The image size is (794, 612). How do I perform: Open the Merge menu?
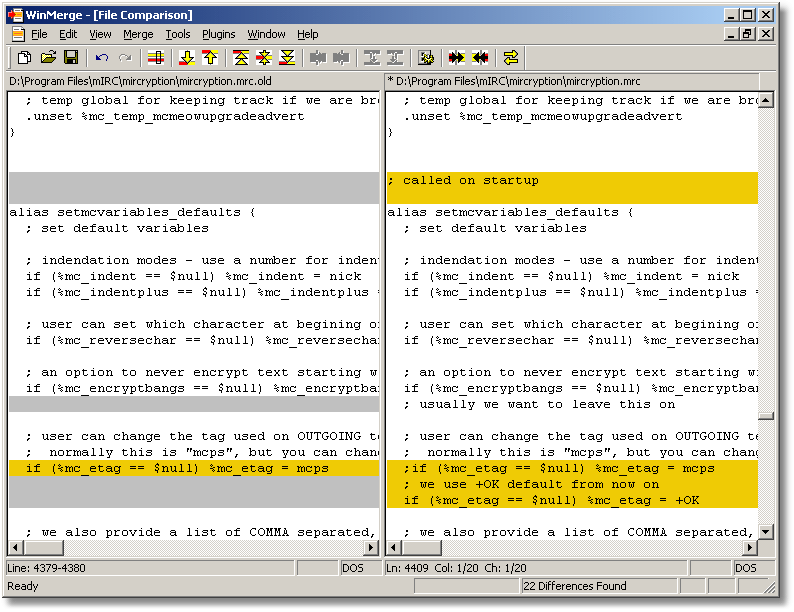click(x=138, y=34)
